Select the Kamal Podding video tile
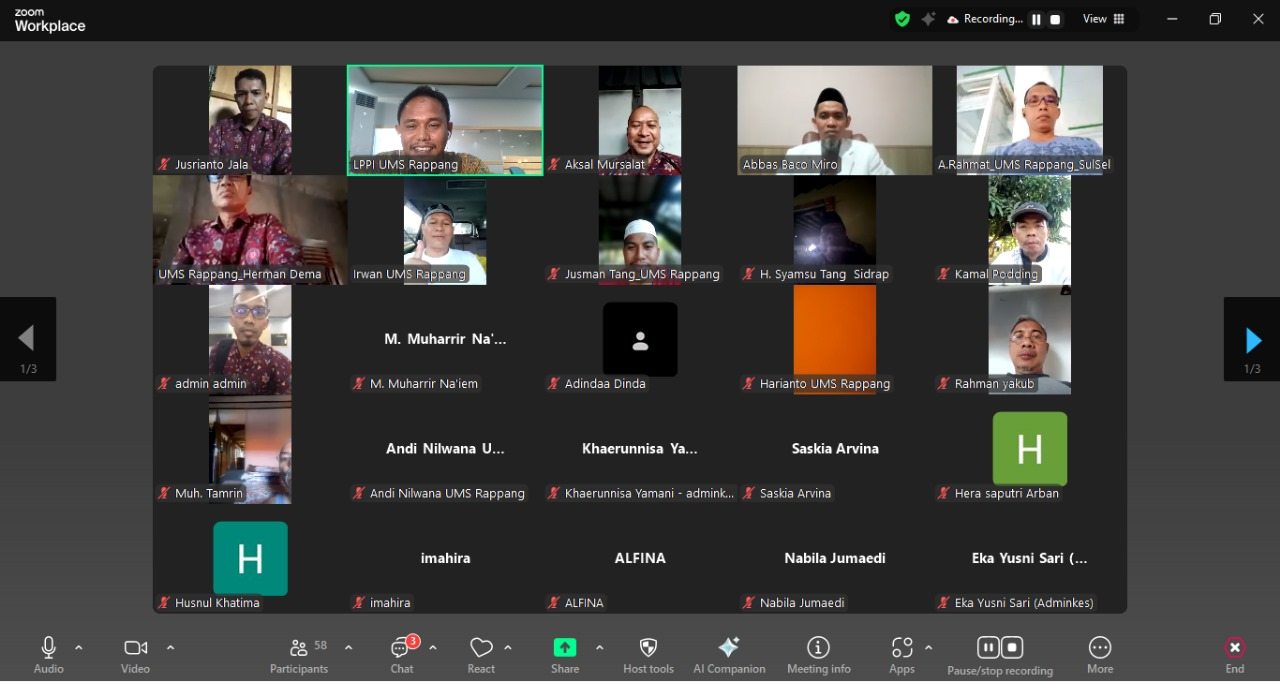 pos(1030,230)
